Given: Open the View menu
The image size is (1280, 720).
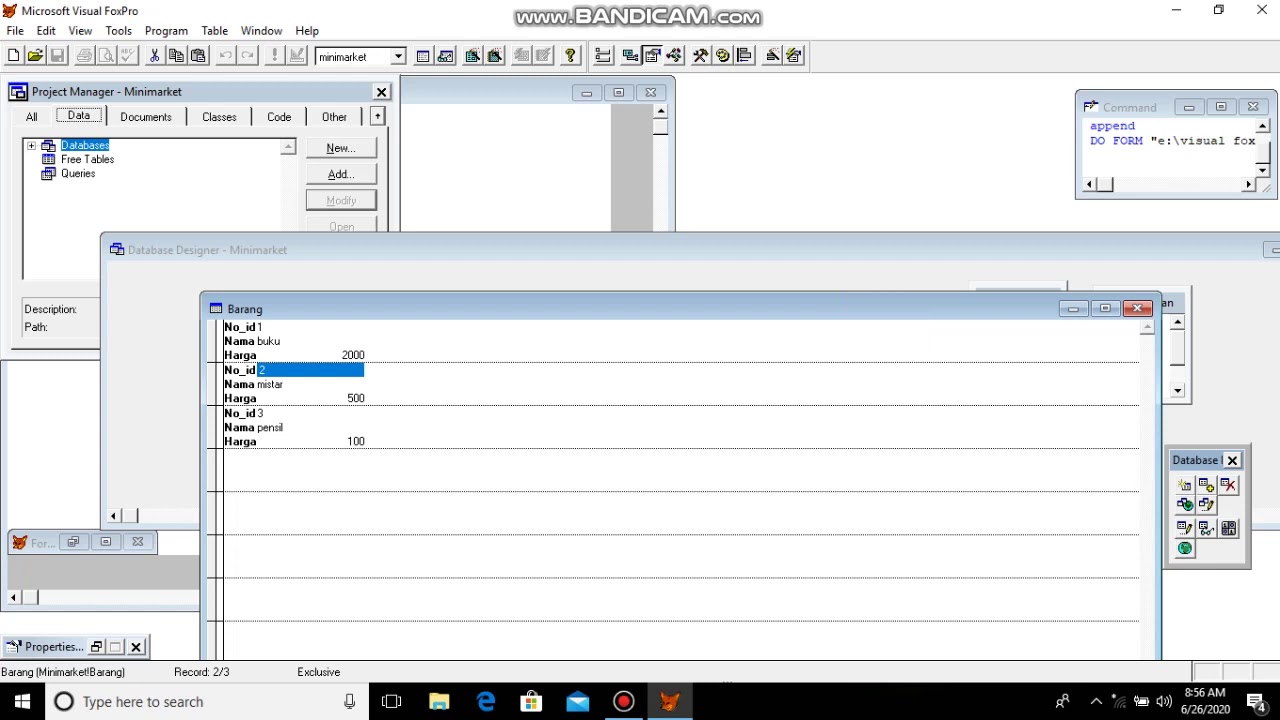Looking at the screenshot, I should point(80,31).
